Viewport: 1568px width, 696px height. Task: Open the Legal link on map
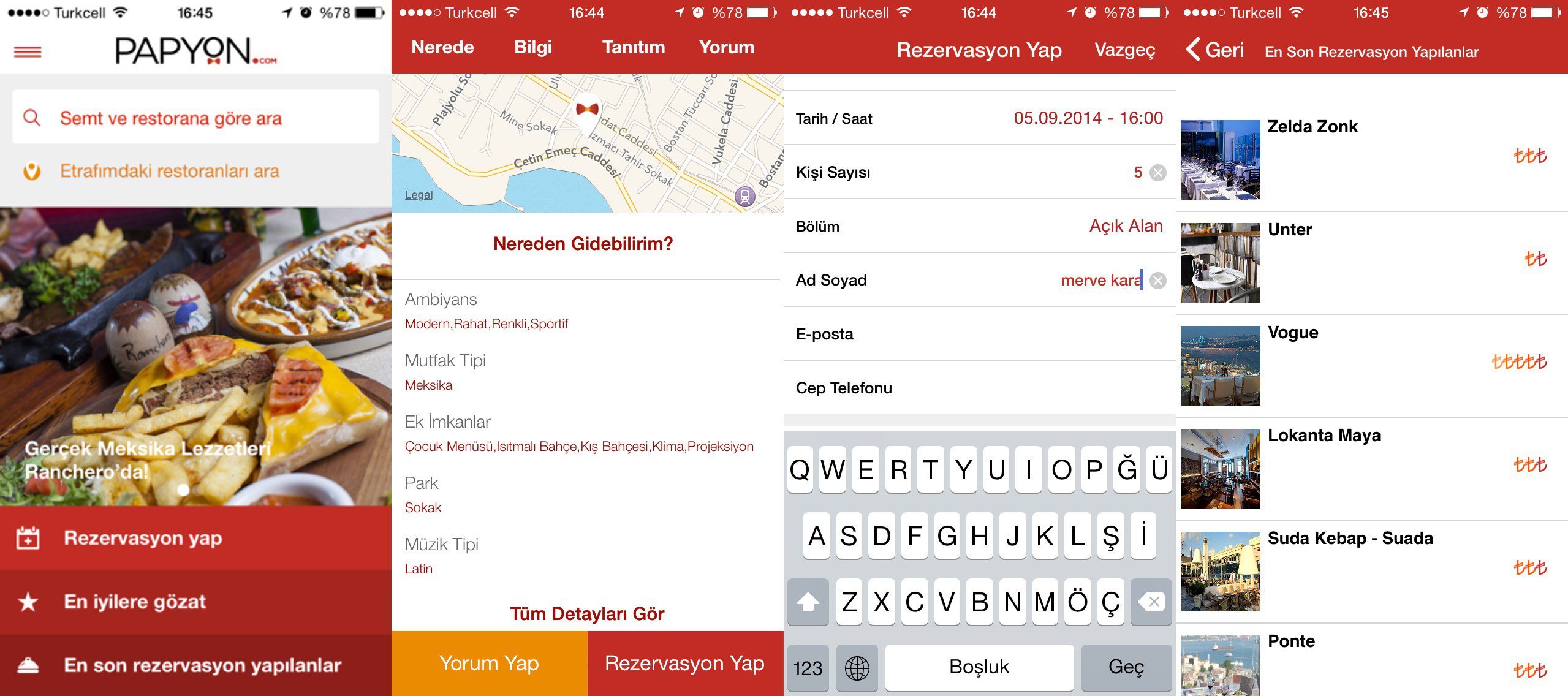419,195
